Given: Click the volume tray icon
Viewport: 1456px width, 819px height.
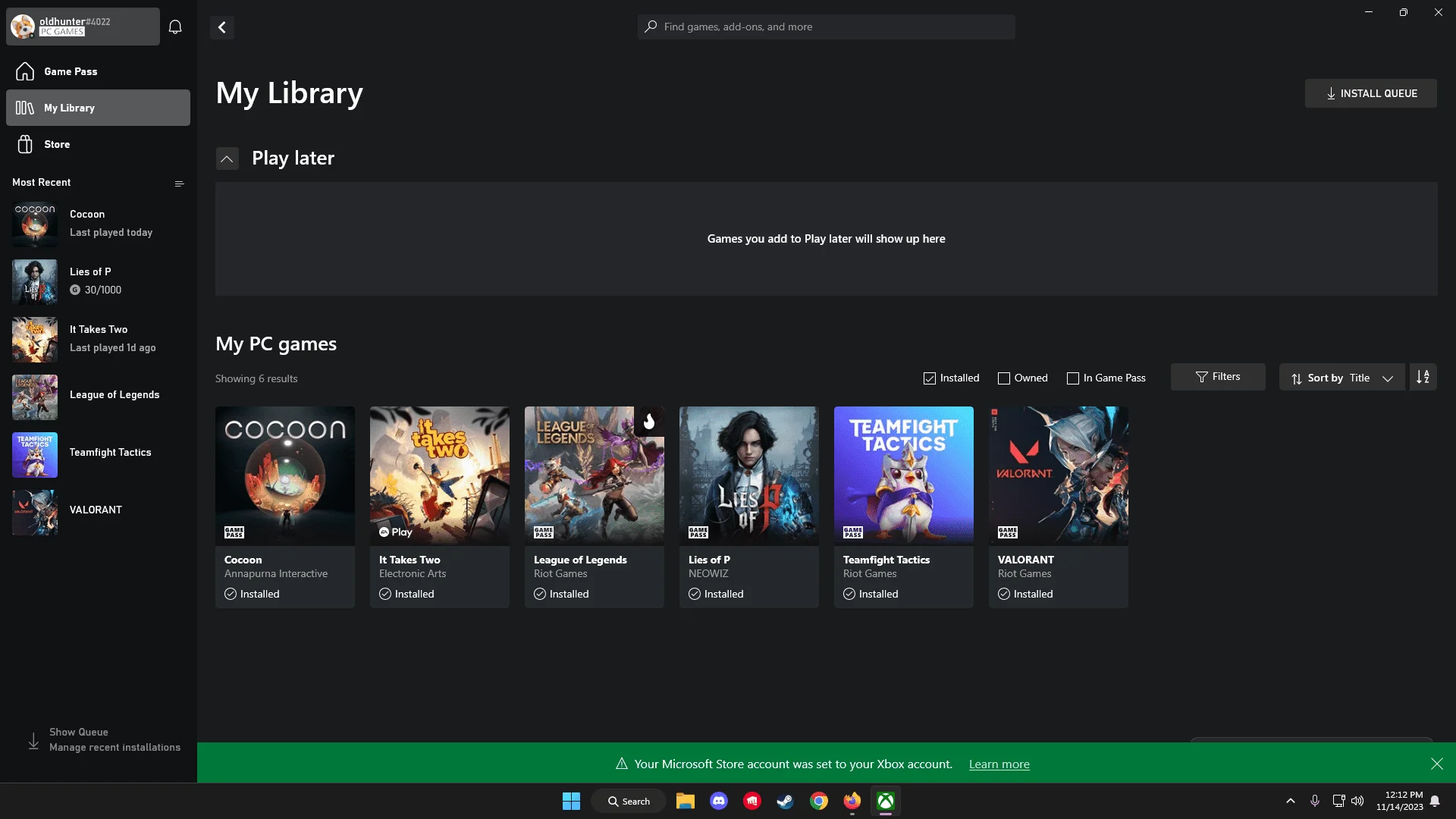Looking at the screenshot, I should (1357, 801).
